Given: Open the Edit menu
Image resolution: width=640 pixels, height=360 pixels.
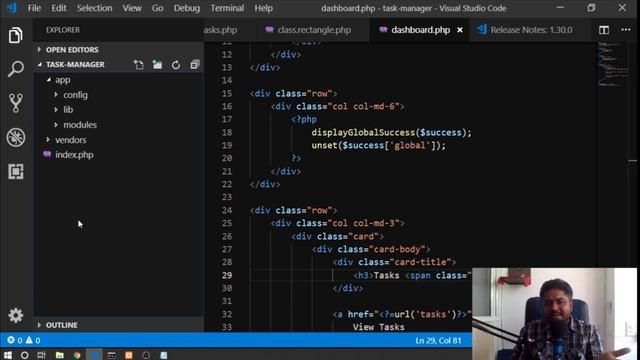Looking at the screenshot, I should coord(59,8).
